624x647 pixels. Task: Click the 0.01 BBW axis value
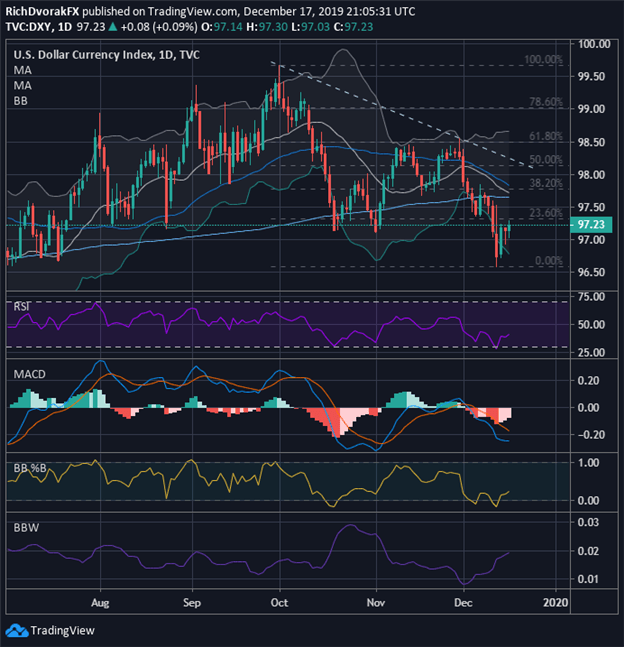click(589, 579)
